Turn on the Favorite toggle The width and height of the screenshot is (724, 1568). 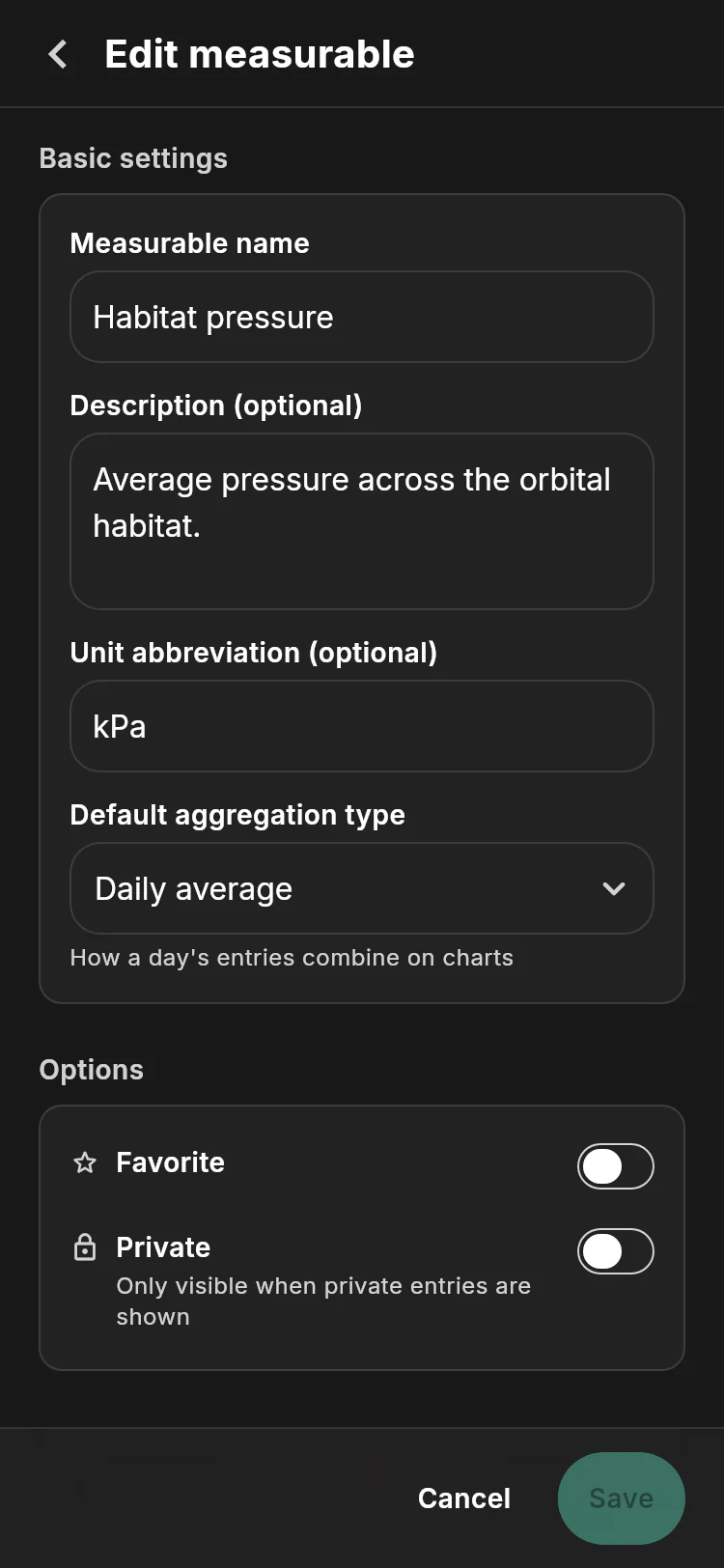(616, 1166)
